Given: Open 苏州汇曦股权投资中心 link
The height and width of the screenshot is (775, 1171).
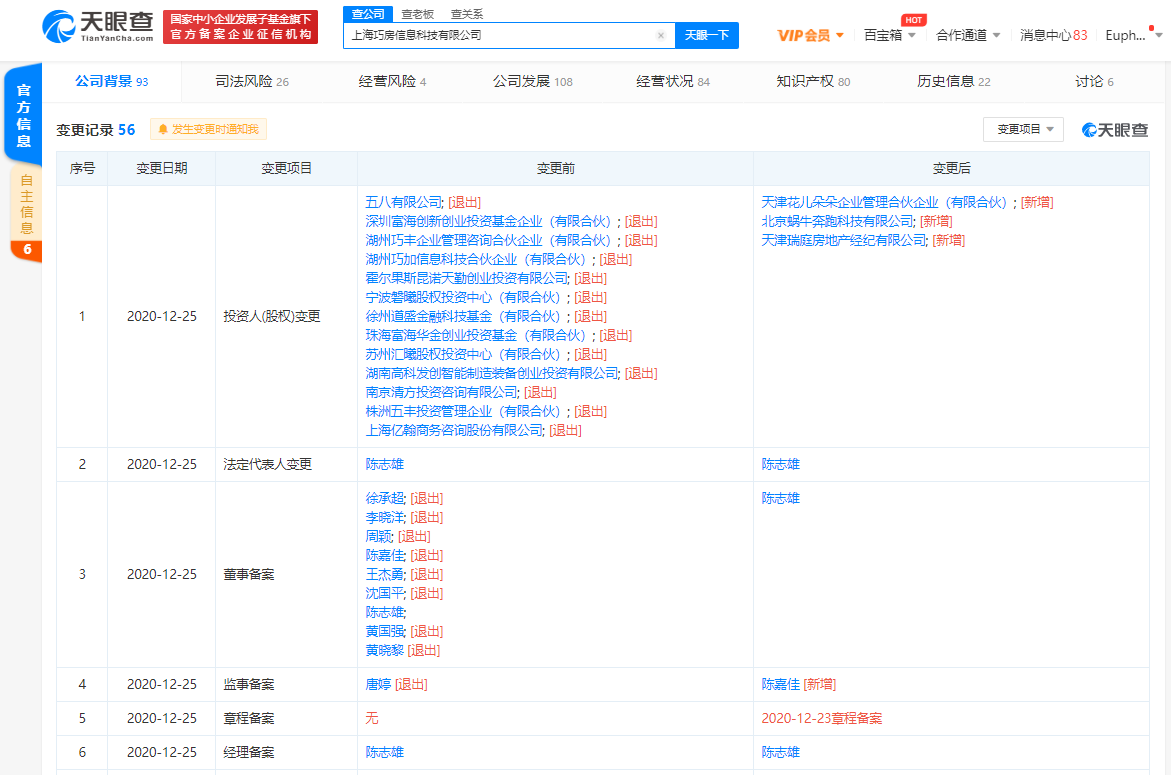Looking at the screenshot, I should [465, 355].
